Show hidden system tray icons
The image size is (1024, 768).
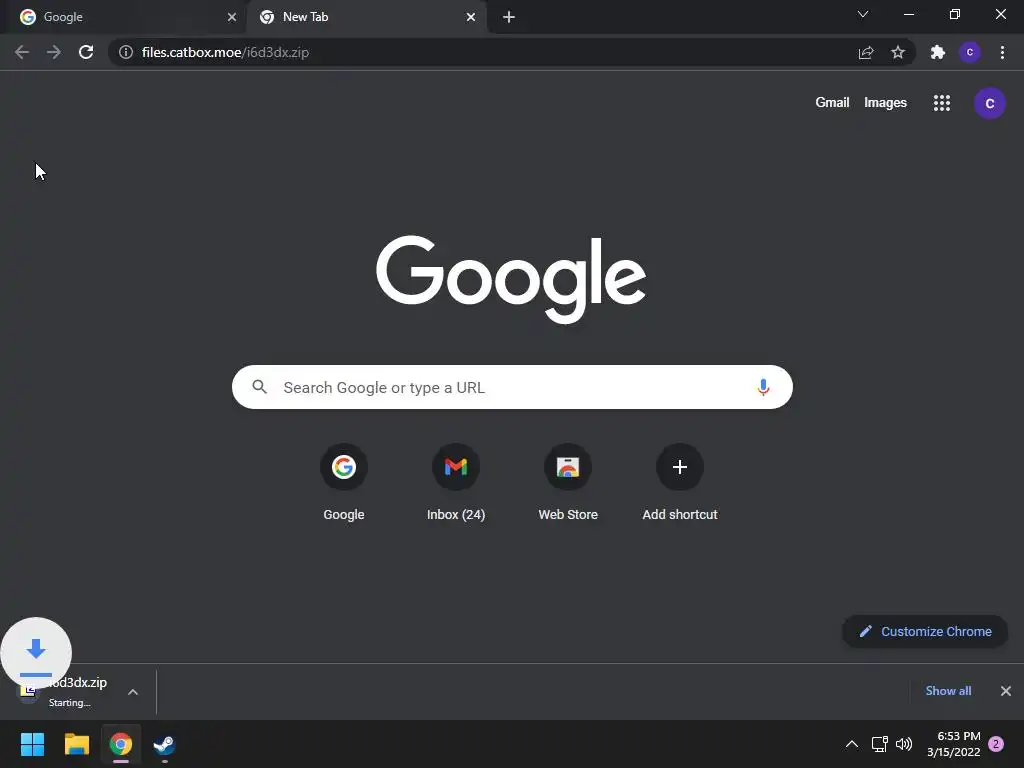[x=852, y=744]
